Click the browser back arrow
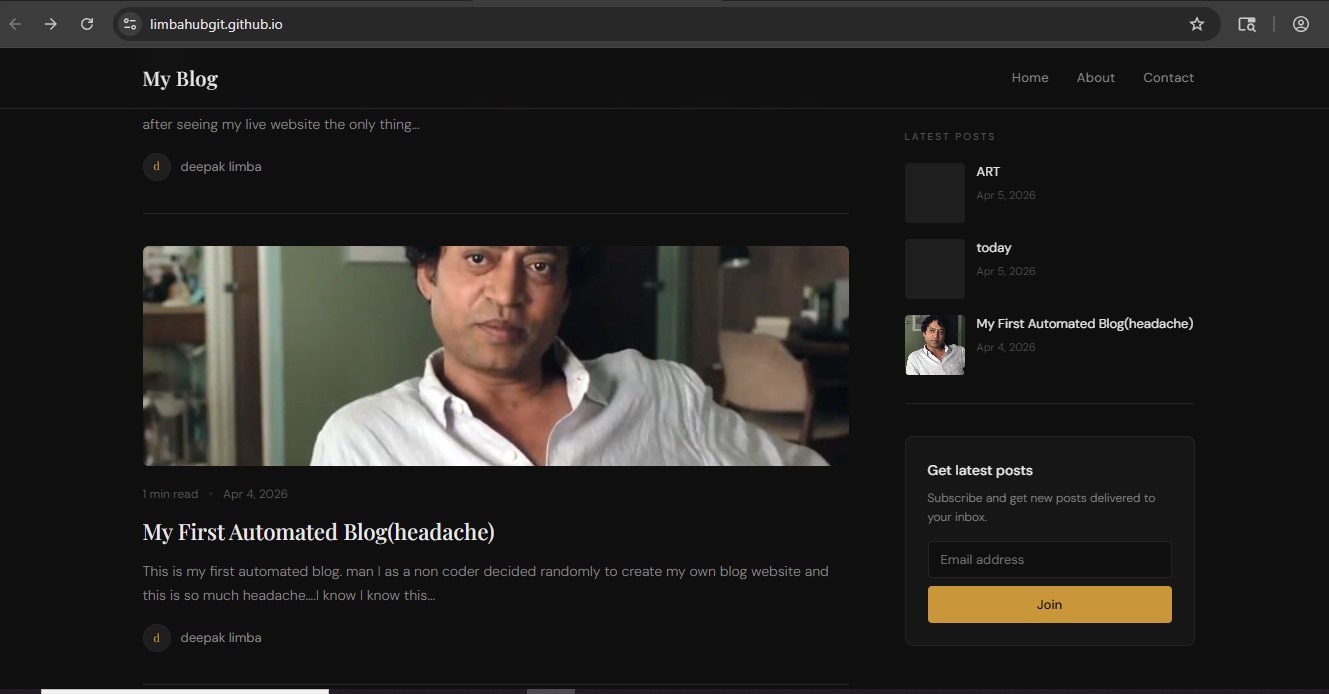This screenshot has width=1329, height=694. point(15,24)
